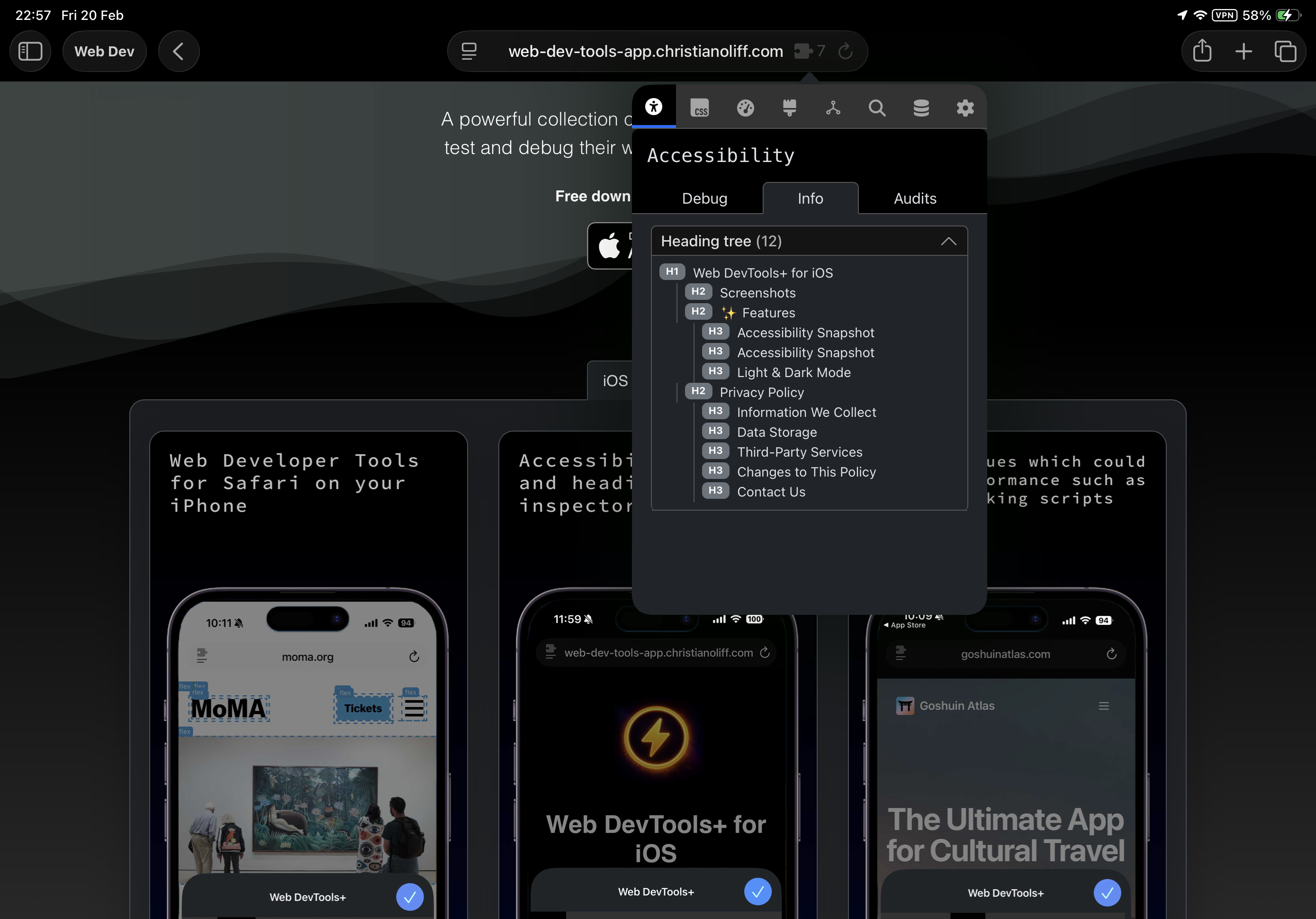The image size is (1316, 919).
Task: Open the DevTools settings gear
Action: click(x=965, y=107)
